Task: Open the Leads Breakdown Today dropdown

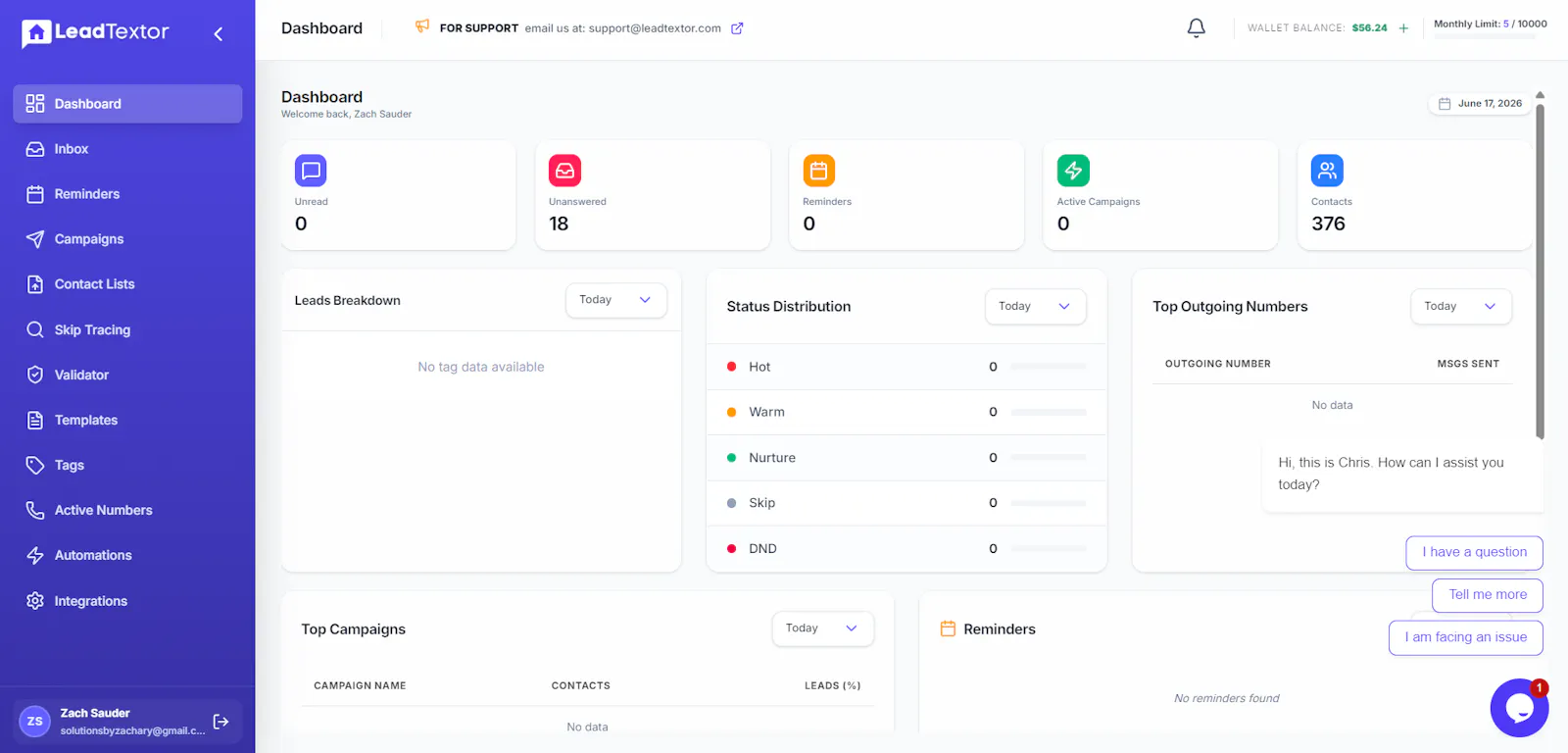Action: pos(615,300)
